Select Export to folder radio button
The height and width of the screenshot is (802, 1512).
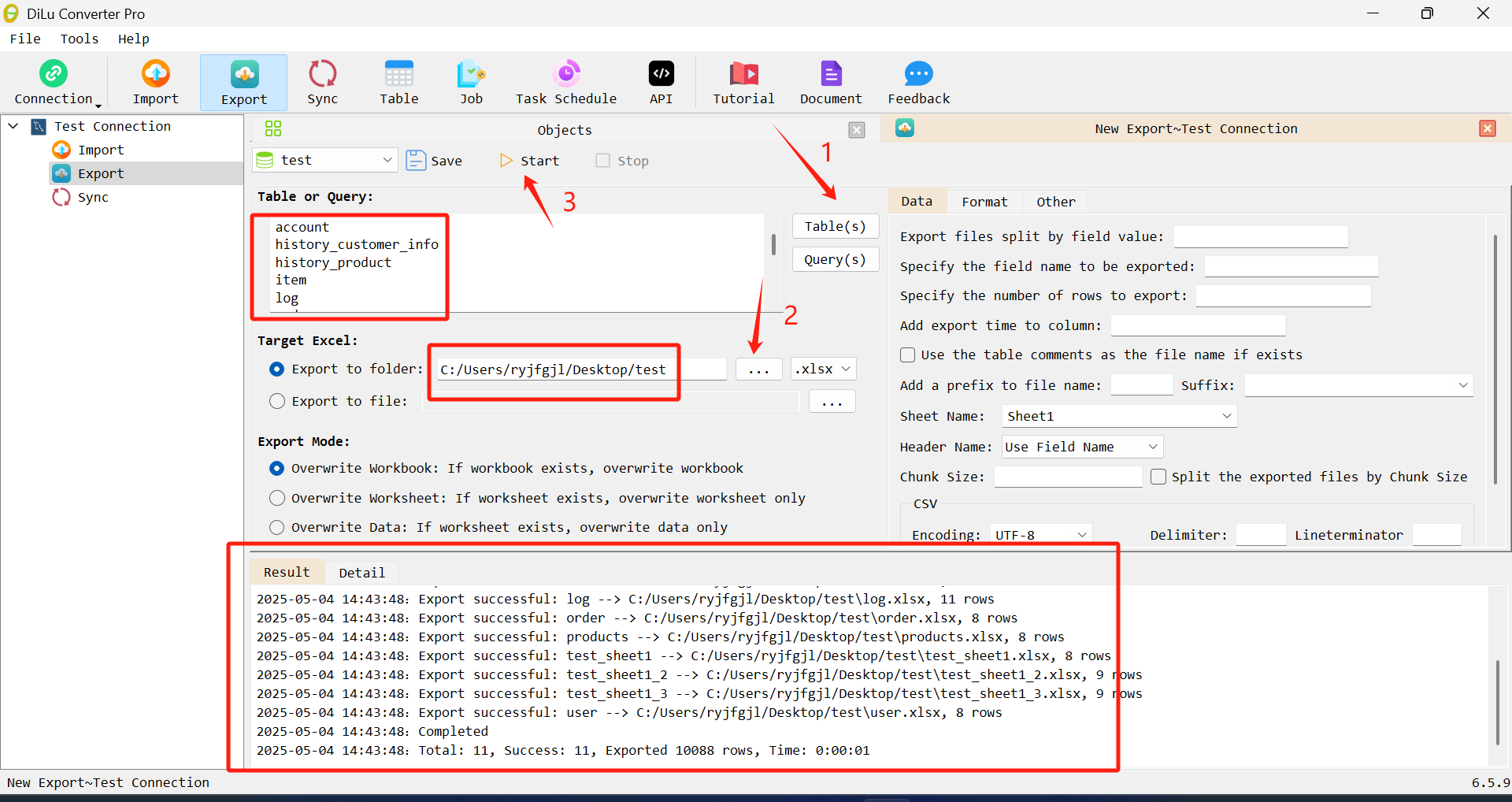coord(276,369)
